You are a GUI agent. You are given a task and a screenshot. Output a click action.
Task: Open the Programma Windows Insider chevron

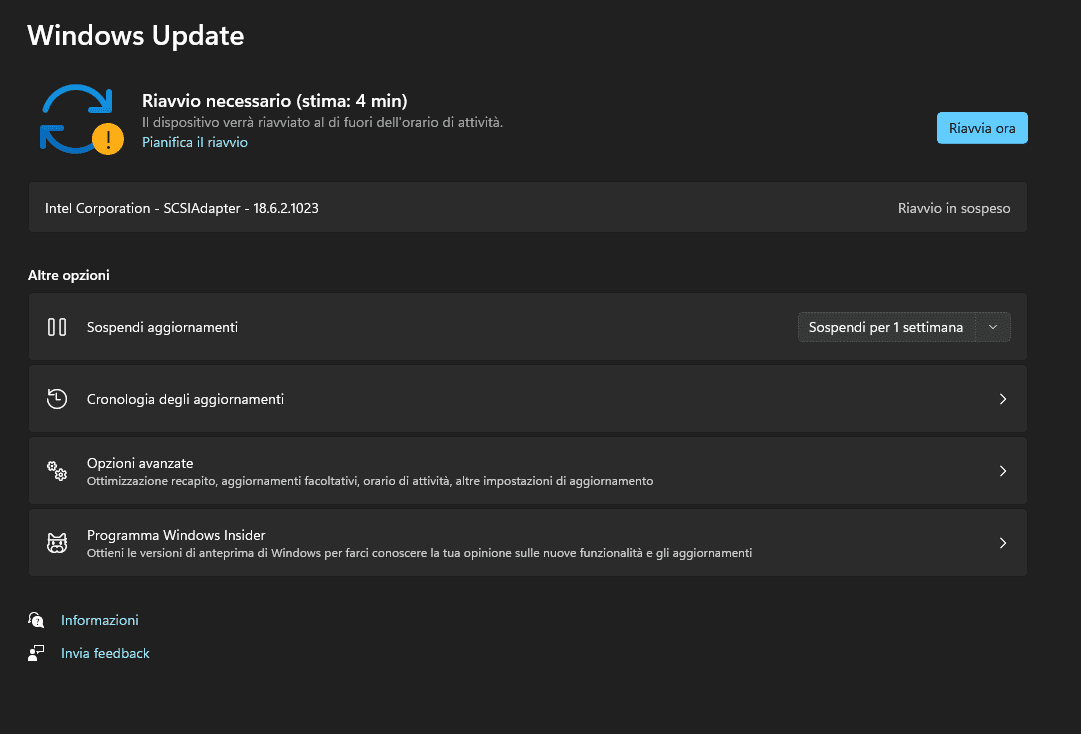tap(1003, 543)
